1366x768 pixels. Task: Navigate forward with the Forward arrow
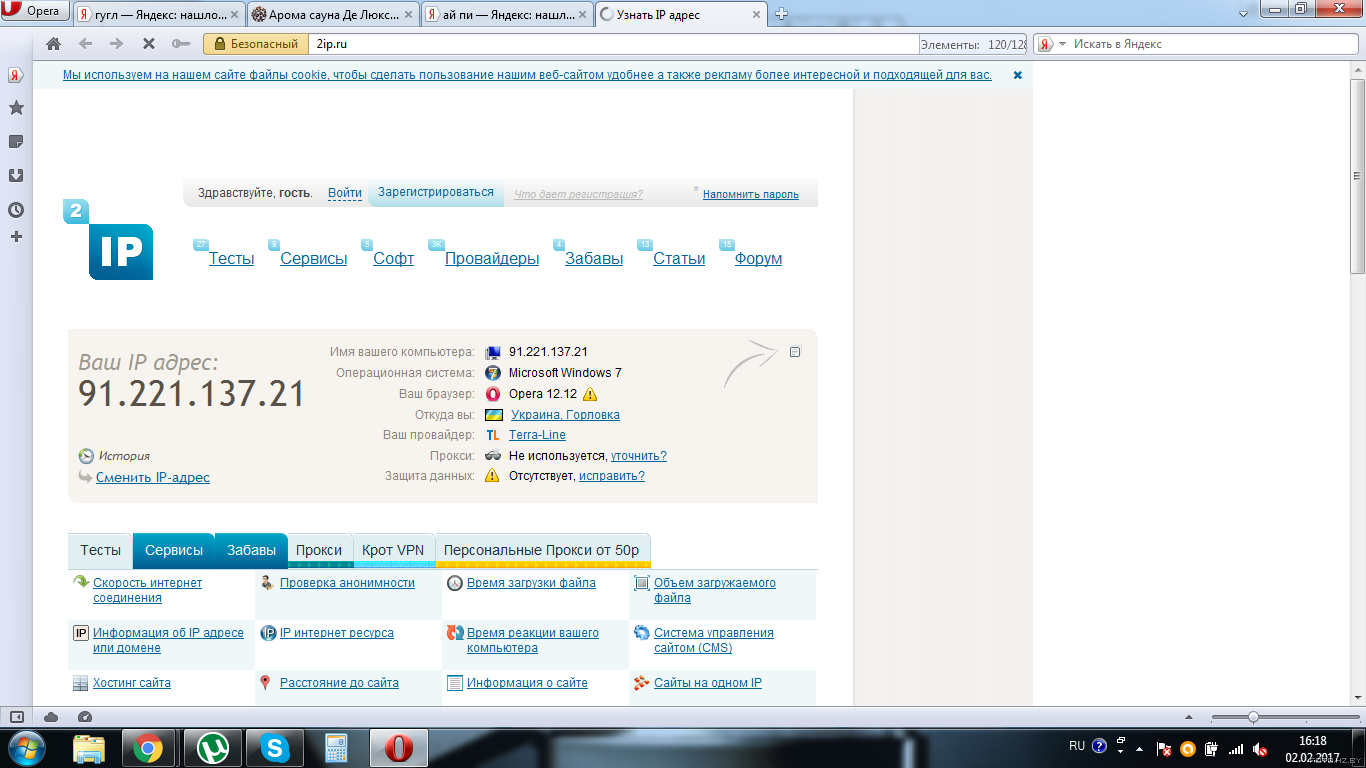[116, 44]
